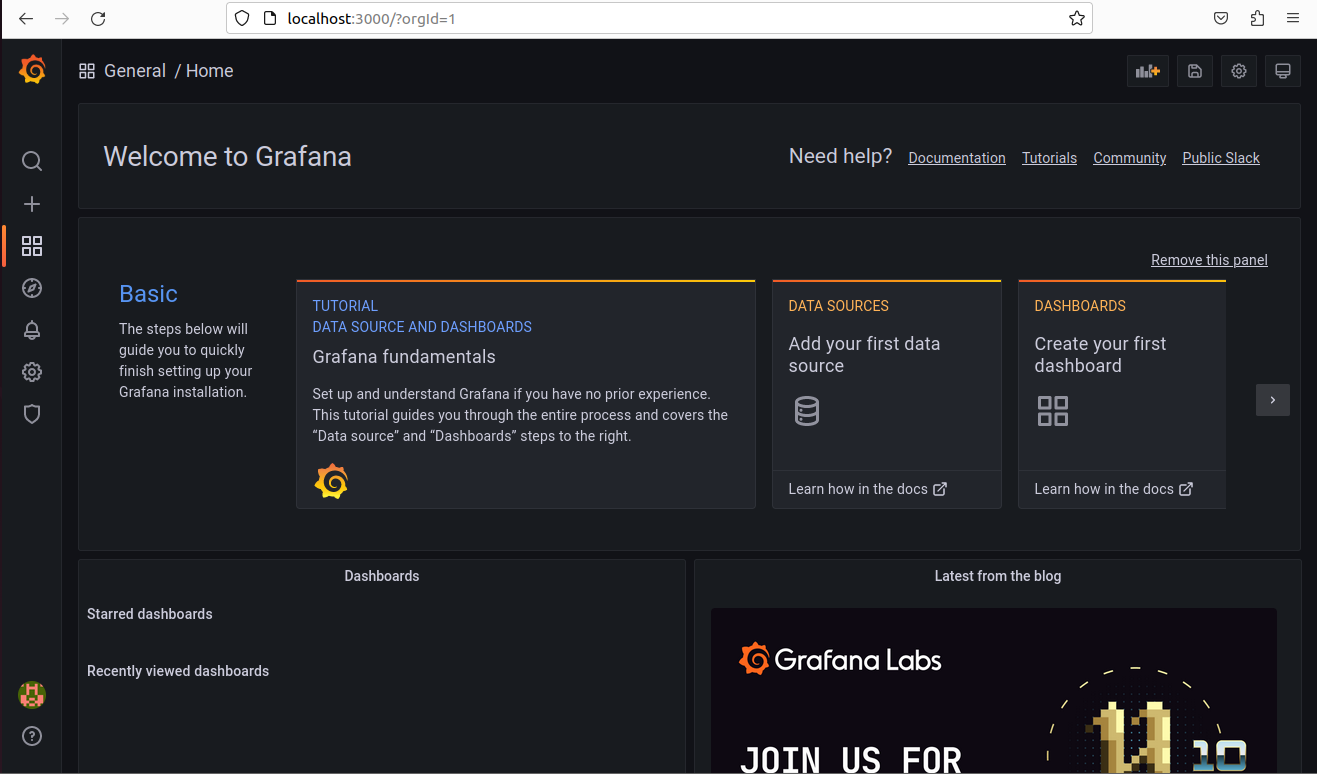Viewport: 1317px width, 774px height.
Task: Open the Tutorials link
Action: (x=1049, y=158)
